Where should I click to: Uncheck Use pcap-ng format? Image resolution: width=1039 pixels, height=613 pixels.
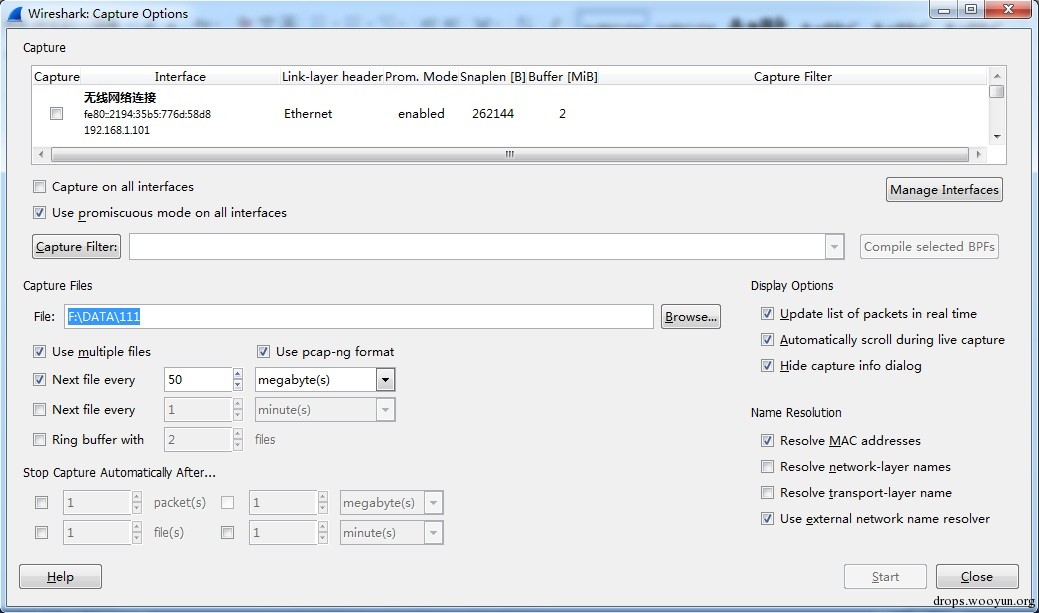coord(264,352)
